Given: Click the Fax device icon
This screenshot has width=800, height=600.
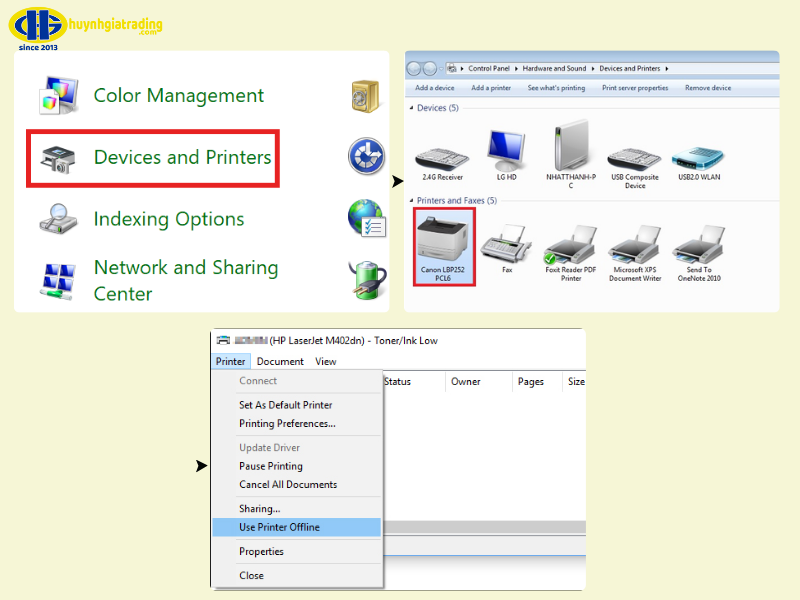Looking at the screenshot, I should (x=506, y=246).
